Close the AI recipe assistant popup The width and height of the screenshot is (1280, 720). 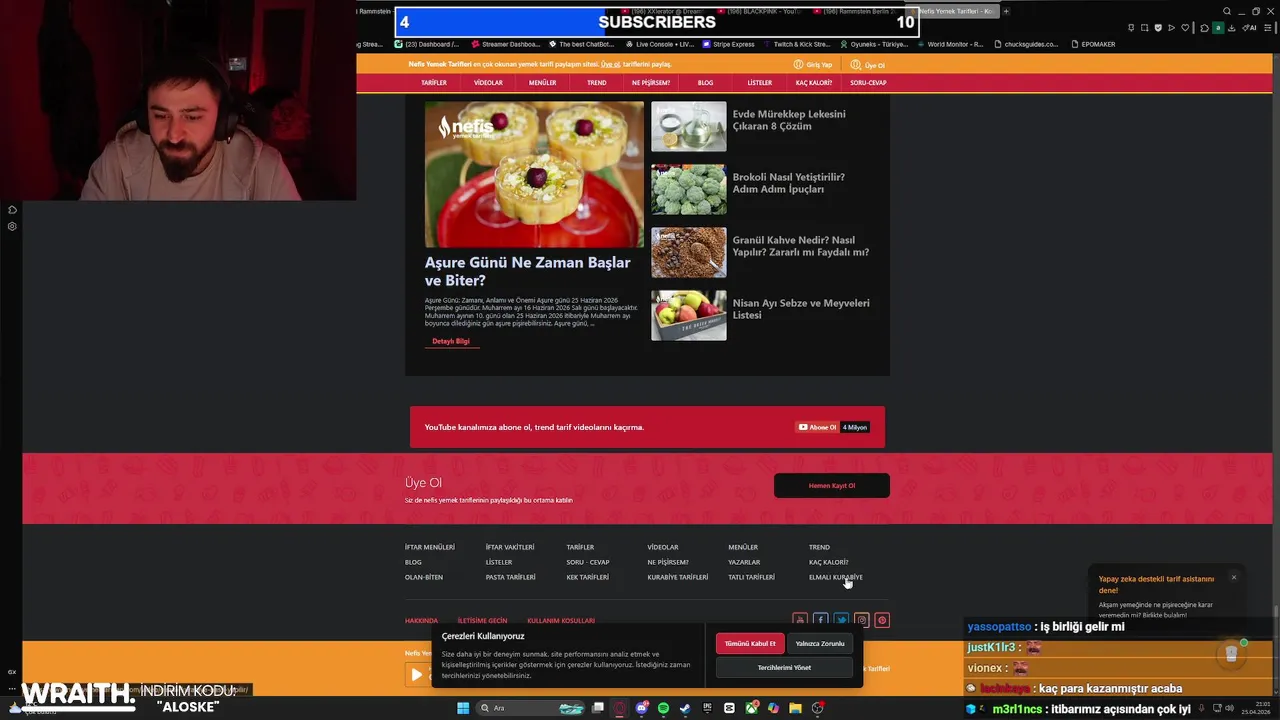pyautogui.click(x=1234, y=577)
